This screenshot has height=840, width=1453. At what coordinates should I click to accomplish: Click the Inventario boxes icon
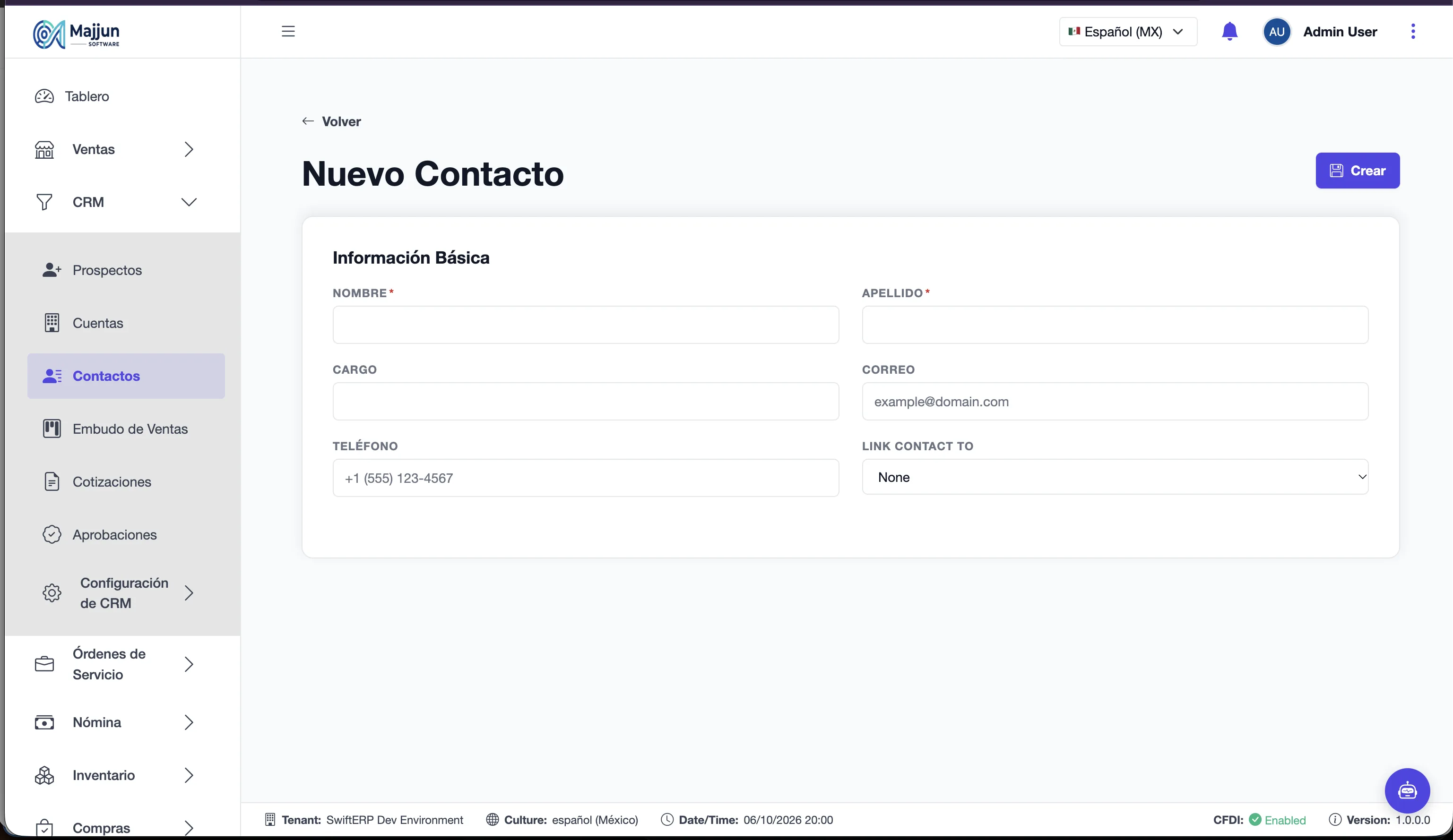click(44, 775)
